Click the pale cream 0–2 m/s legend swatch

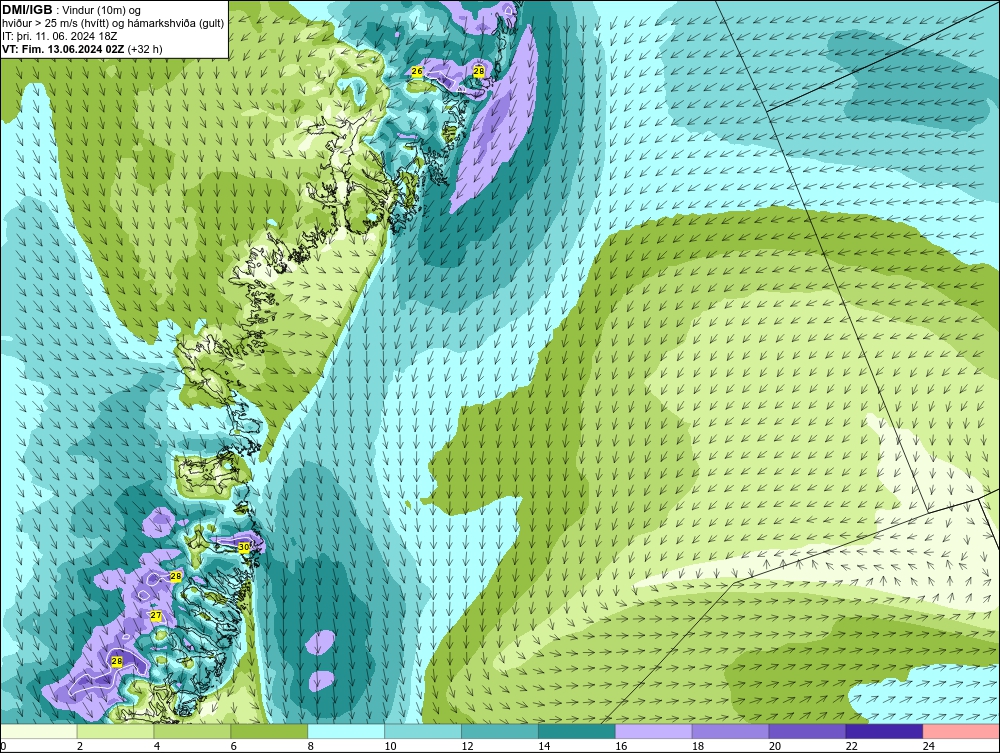[x=38, y=731]
